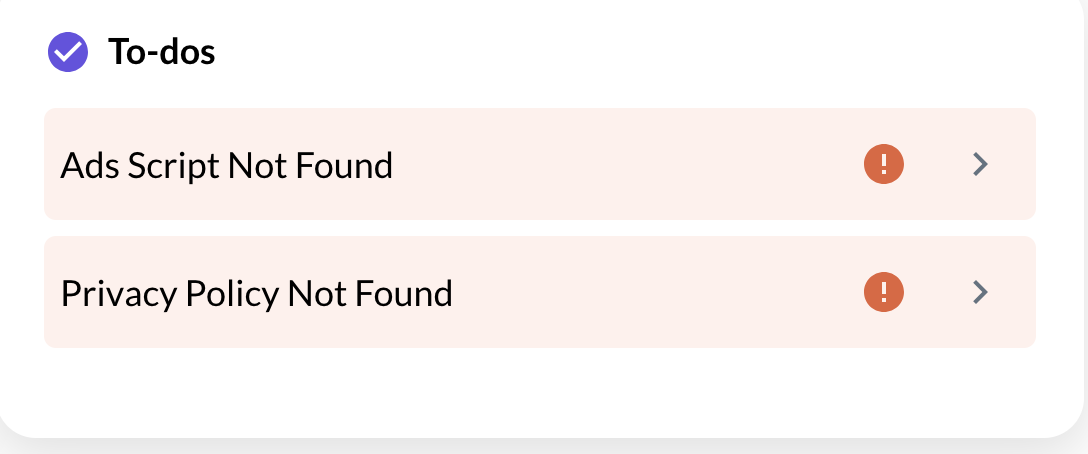Tap the orange alert badge beside Privacy Policy
This screenshot has height=454, width=1088.
883,292
